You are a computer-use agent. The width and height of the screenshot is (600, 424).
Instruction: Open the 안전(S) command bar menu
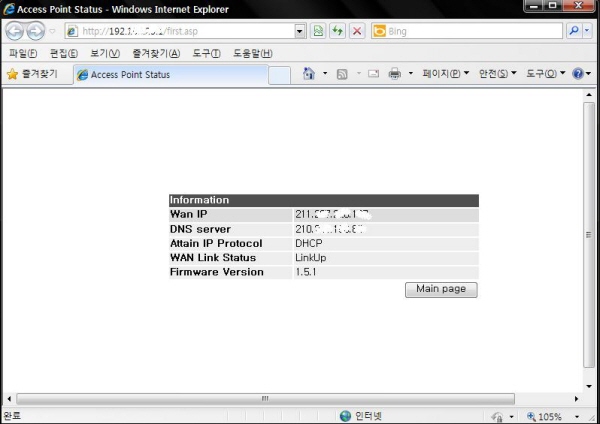[x=497, y=73]
